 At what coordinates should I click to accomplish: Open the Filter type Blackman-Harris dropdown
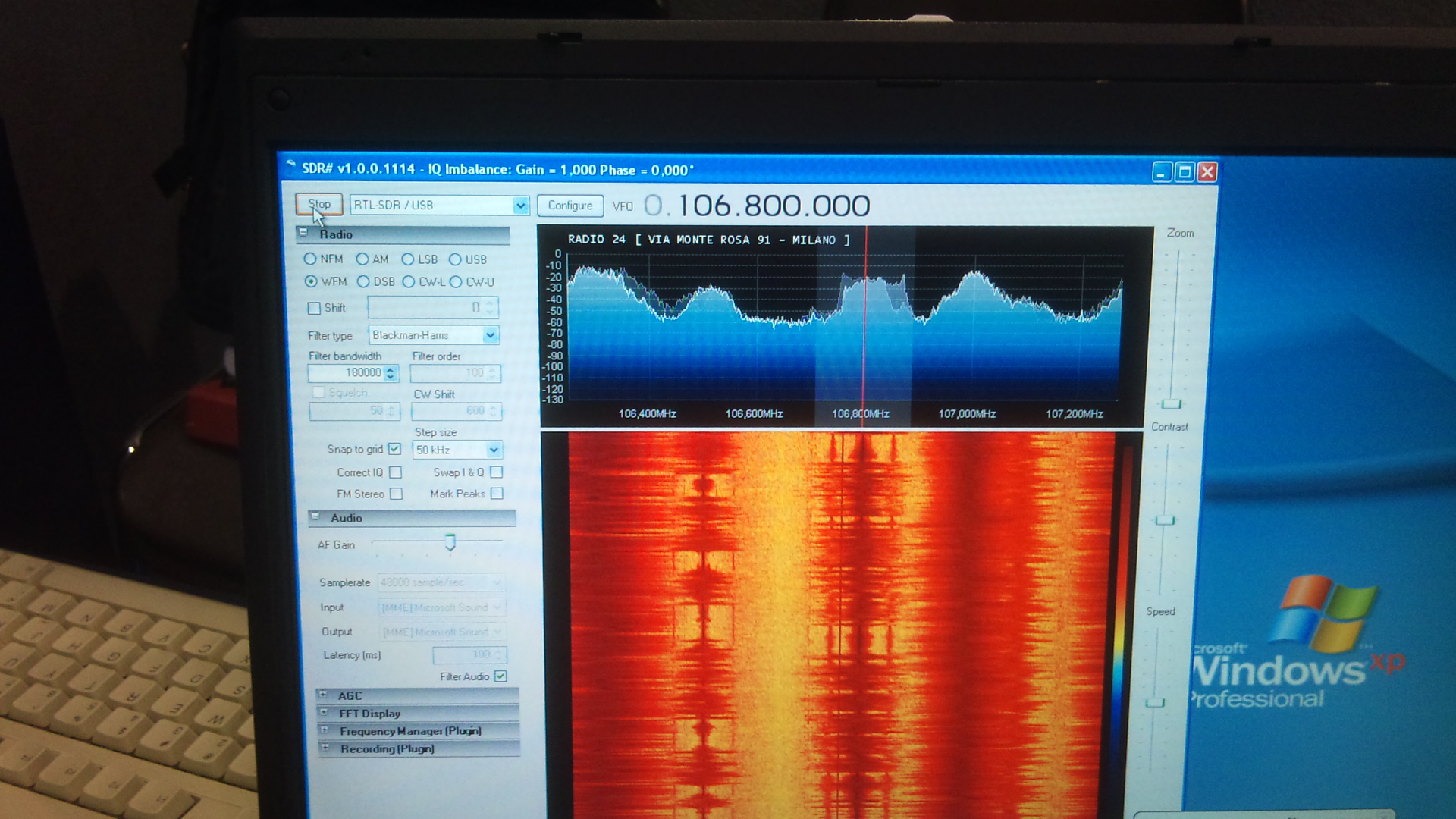(x=490, y=335)
